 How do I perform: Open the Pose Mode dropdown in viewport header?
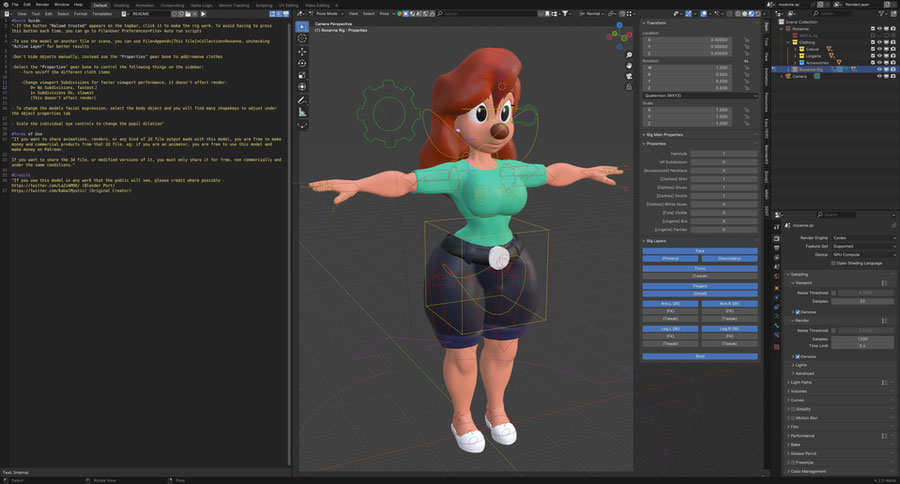pos(327,14)
